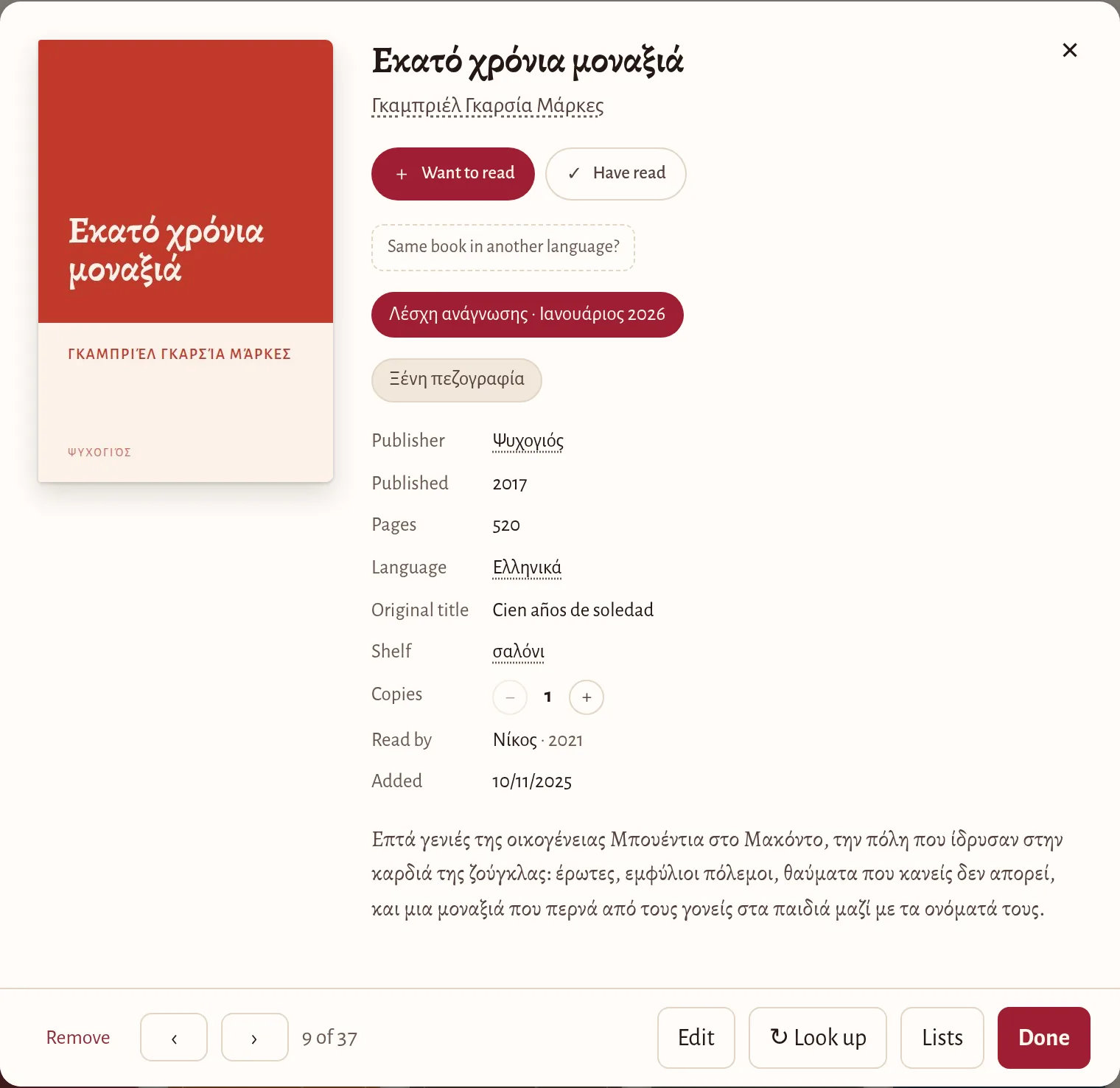Click Same book in another language
This screenshot has height=1088, width=1120.
[503, 247]
